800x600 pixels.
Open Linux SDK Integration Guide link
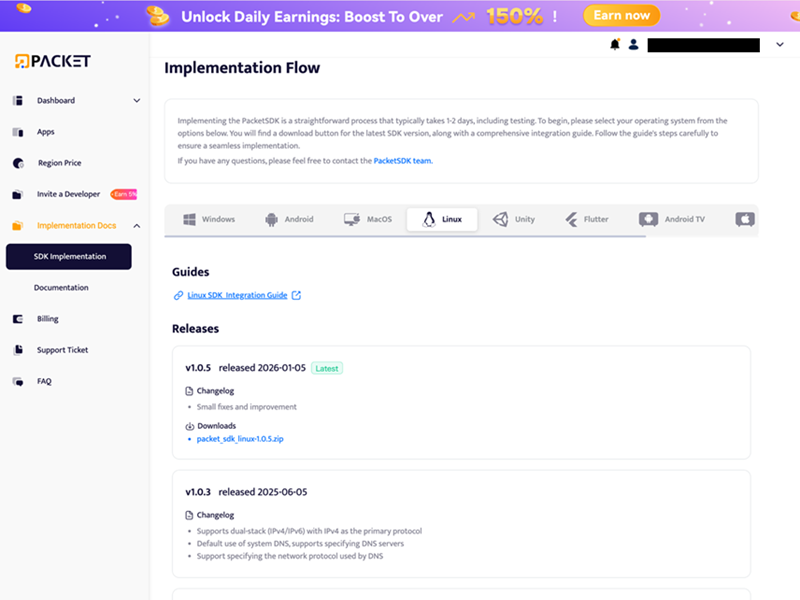pyautogui.click(x=237, y=295)
